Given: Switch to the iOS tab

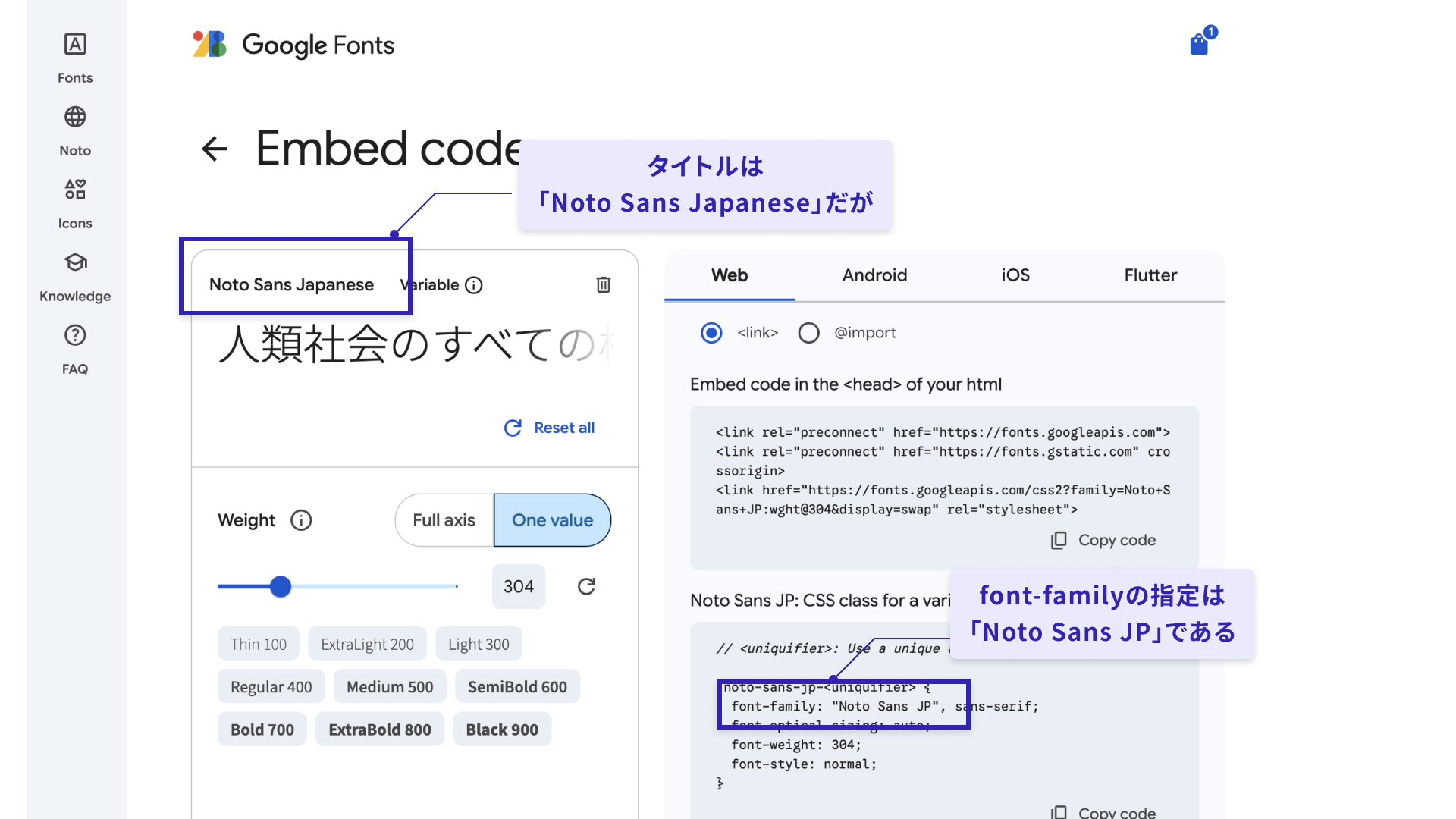Looking at the screenshot, I should click(1015, 275).
